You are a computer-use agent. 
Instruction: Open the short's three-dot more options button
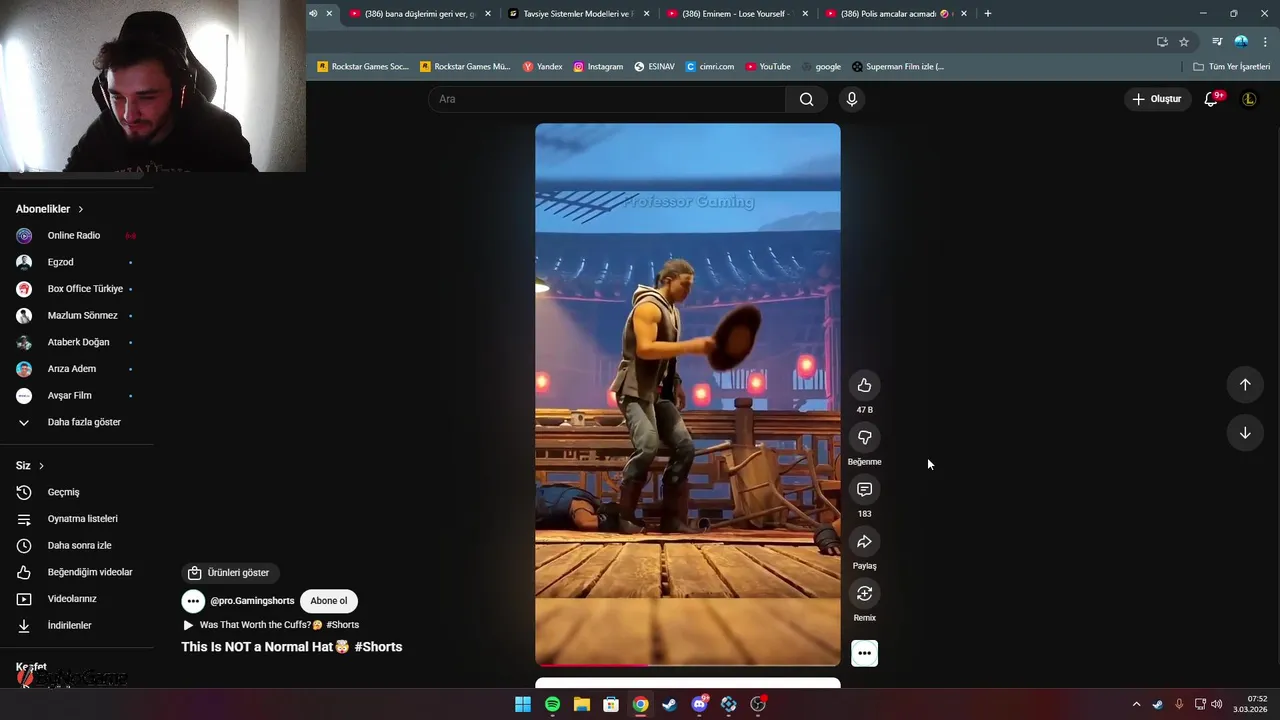pyautogui.click(x=864, y=653)
